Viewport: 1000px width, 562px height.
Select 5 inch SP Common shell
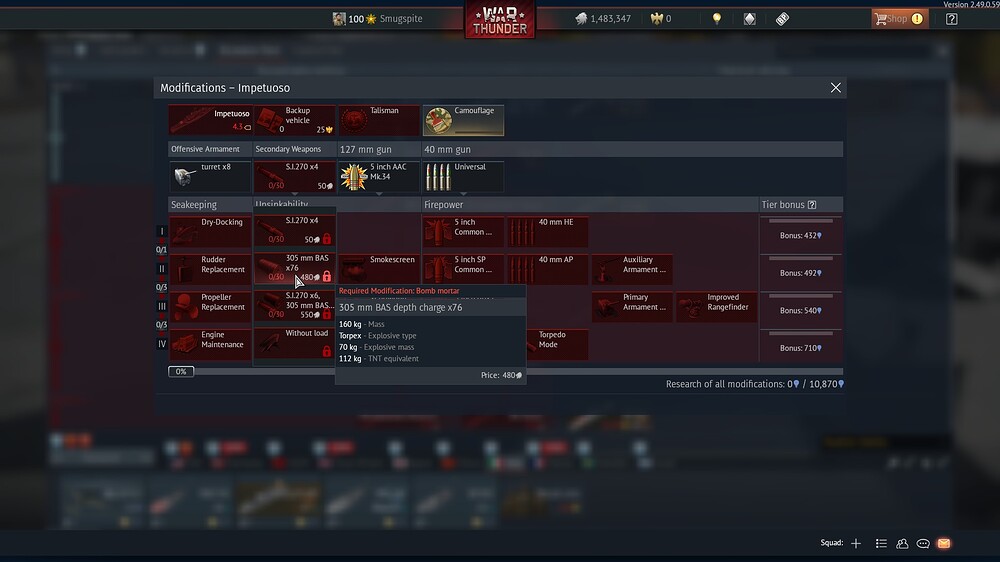click(463, 269)
